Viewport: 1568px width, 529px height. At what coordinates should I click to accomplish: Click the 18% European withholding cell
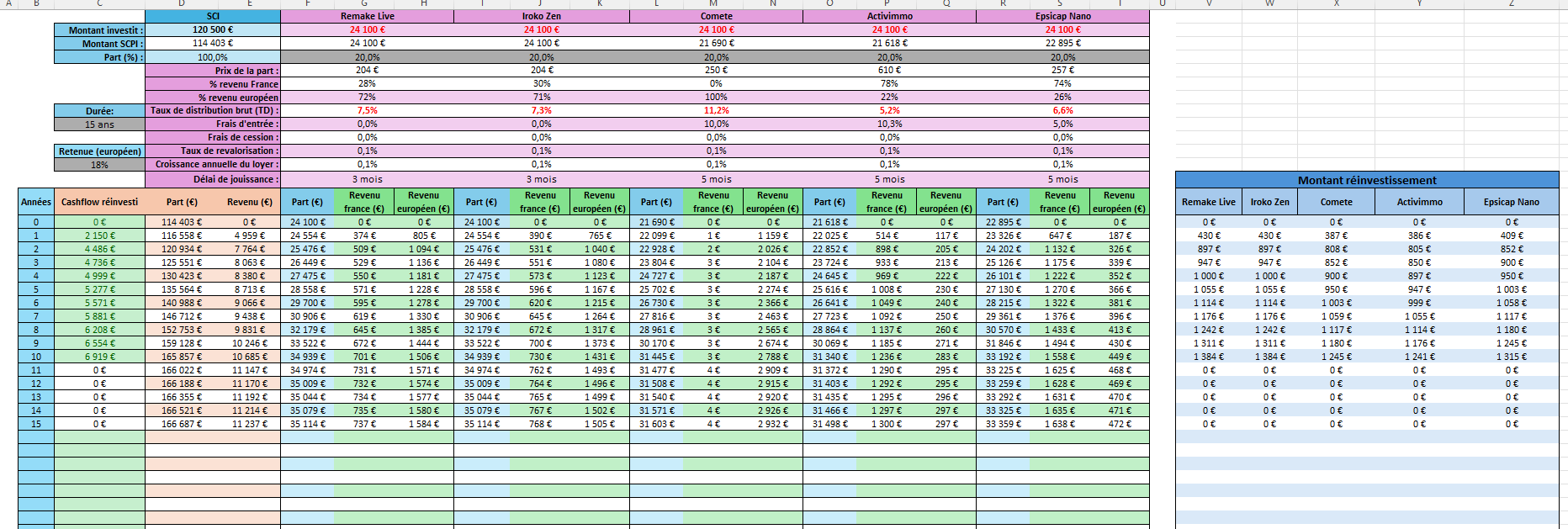[99, 165]
